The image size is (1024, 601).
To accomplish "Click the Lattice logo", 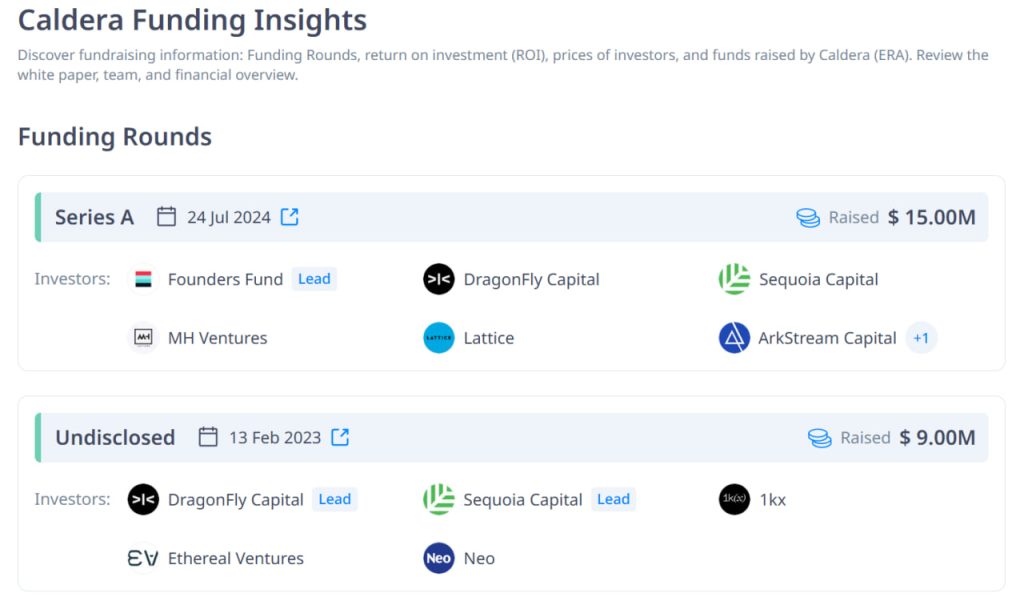I will [x=439, y=338].
